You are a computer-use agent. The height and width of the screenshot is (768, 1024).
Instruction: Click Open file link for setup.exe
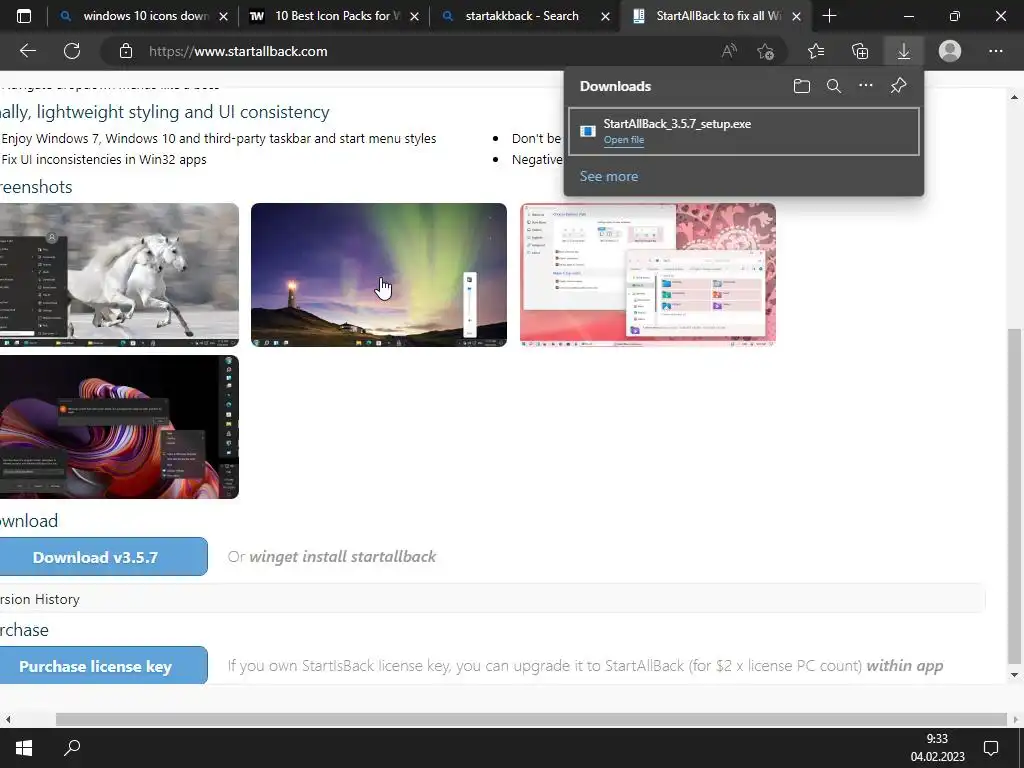coord(624,140)
